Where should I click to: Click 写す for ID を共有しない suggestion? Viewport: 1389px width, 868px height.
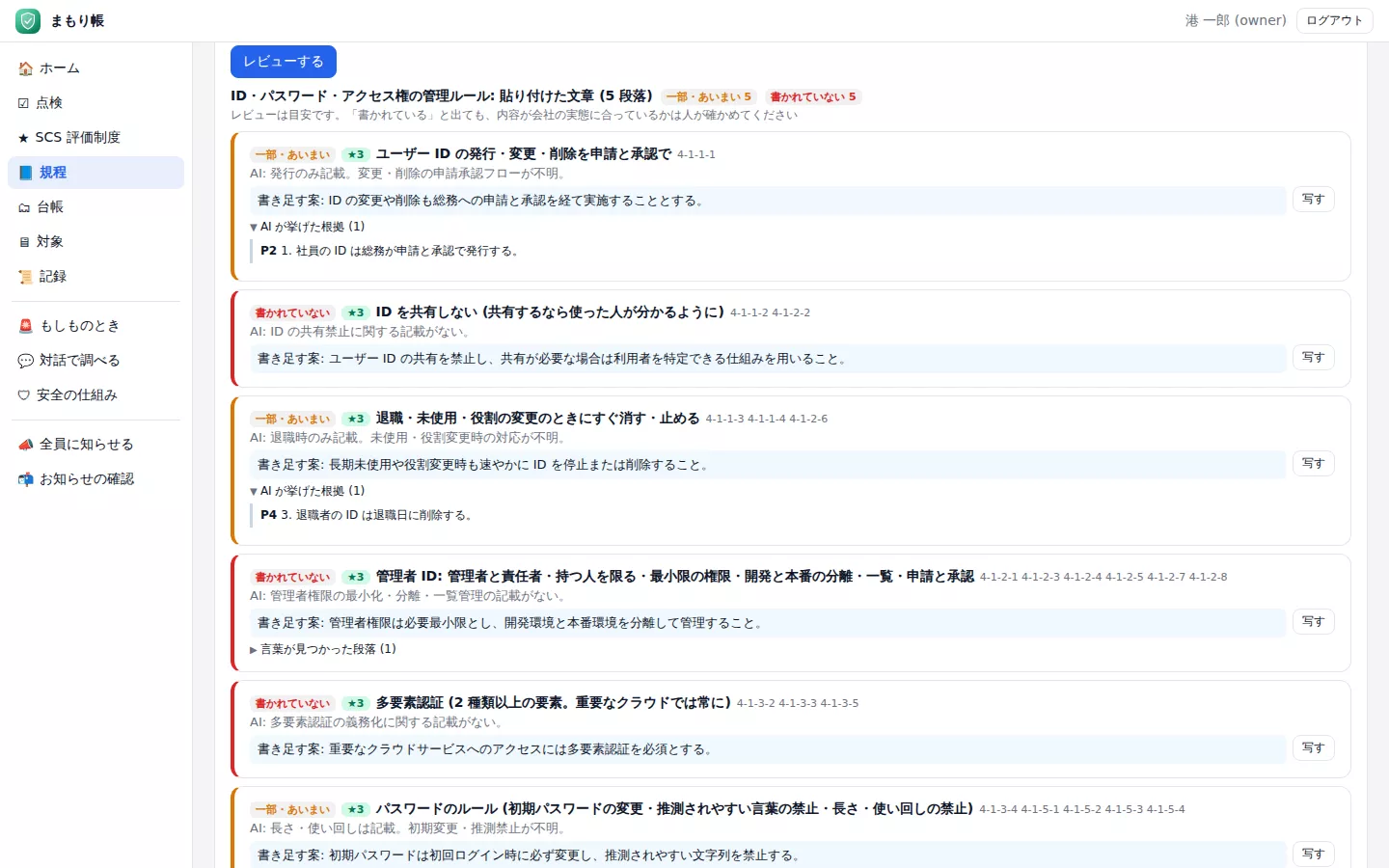click(x=1314, y=358)
